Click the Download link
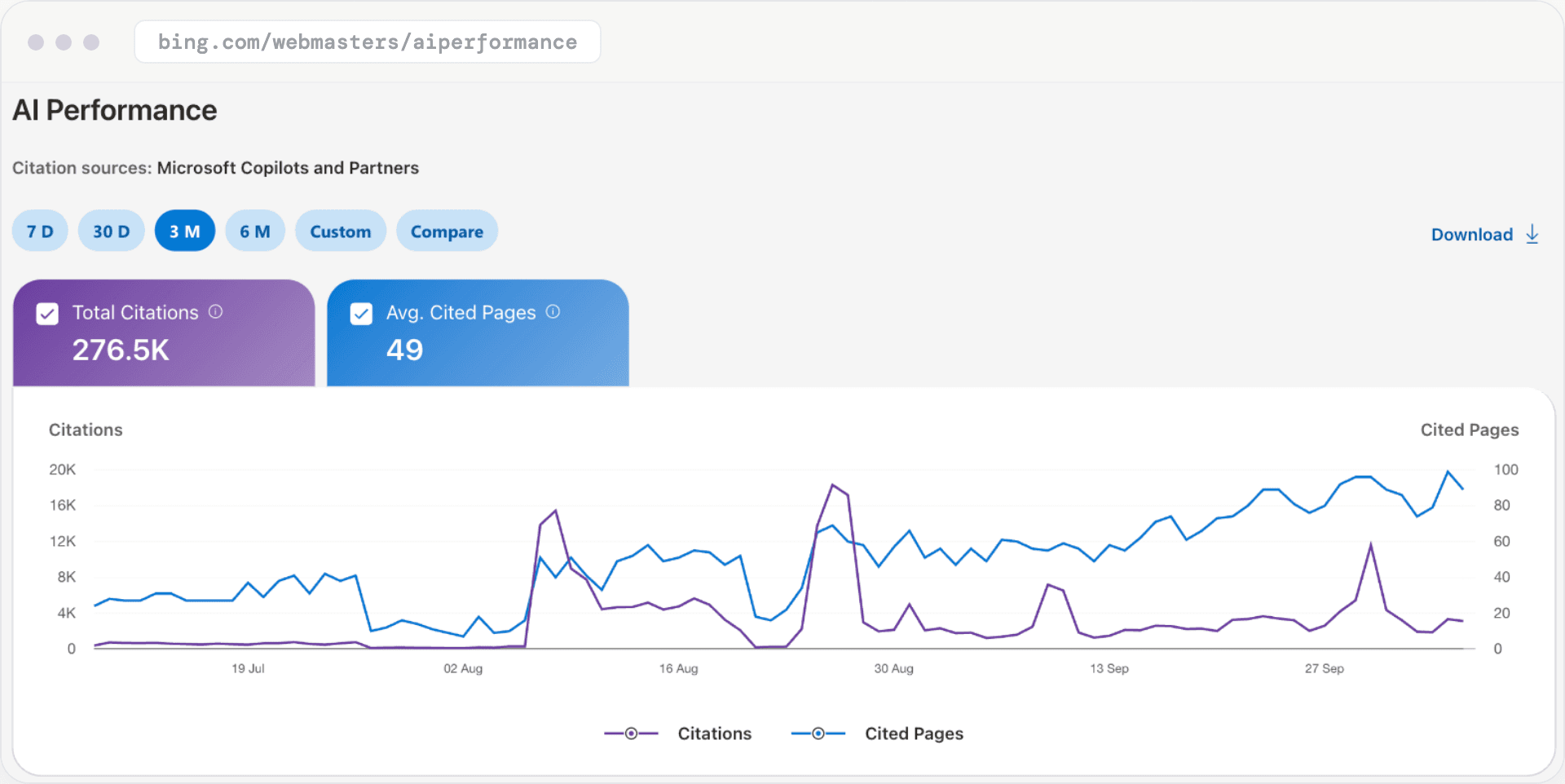 point(1472,235)
